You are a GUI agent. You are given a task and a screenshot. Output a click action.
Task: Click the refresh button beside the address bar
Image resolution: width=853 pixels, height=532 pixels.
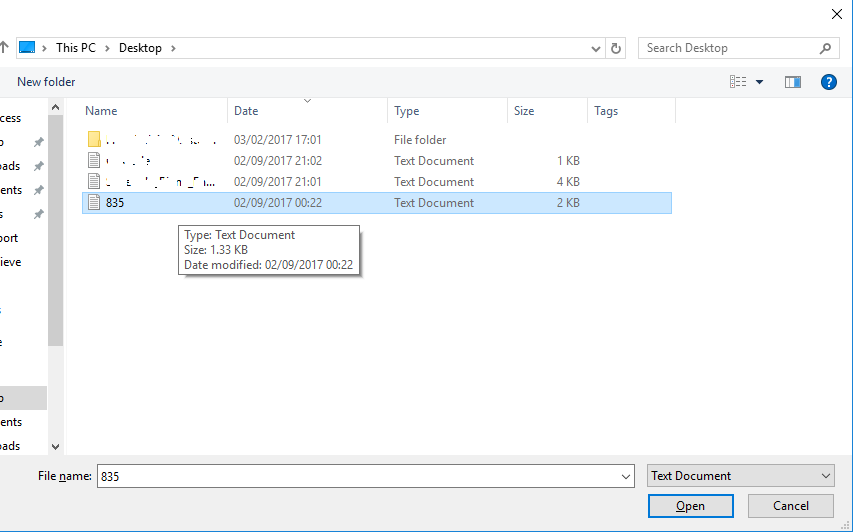pos(616,48)
